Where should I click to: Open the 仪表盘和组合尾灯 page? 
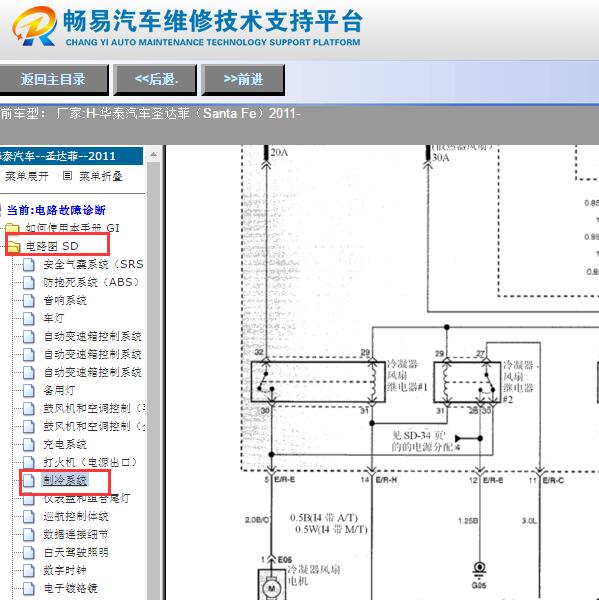pyautogui.click(x=87, y=498)
